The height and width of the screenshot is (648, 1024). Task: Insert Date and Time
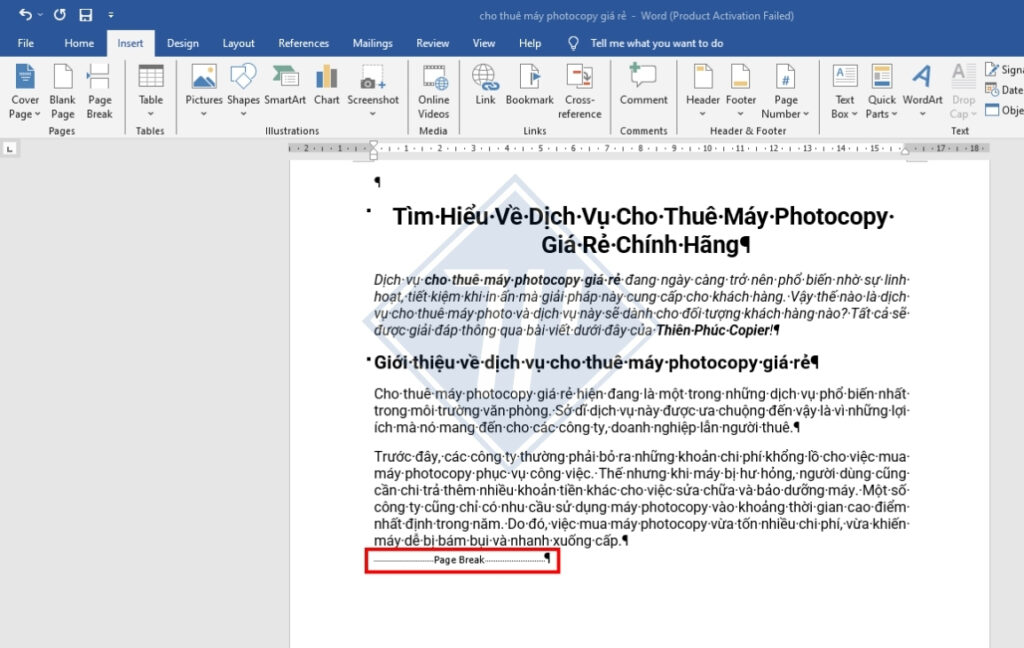1004,89
